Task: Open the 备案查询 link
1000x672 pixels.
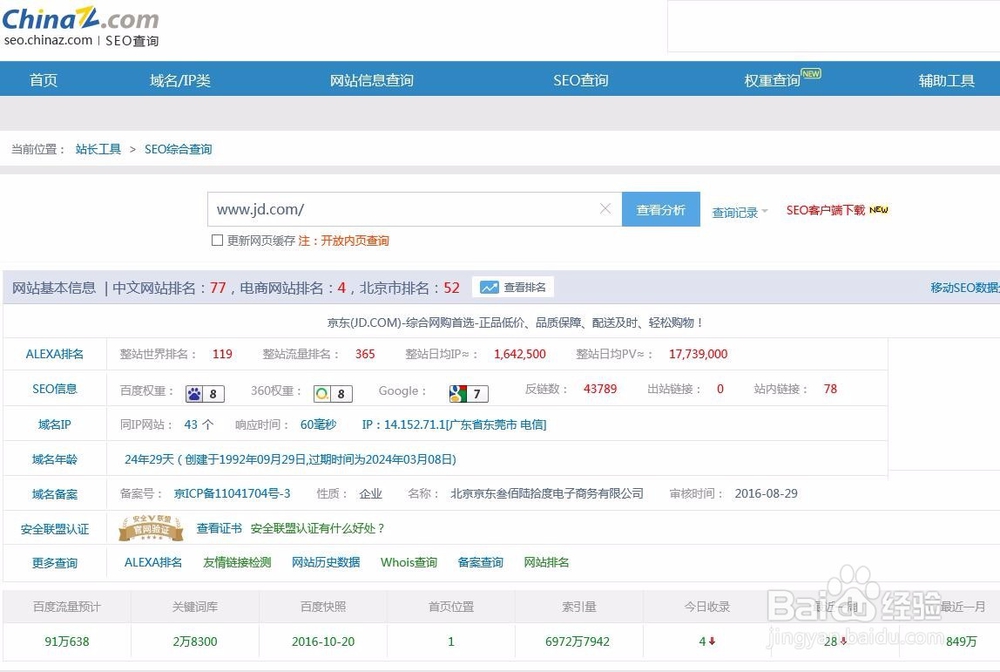Action: (x=480, y=562)
